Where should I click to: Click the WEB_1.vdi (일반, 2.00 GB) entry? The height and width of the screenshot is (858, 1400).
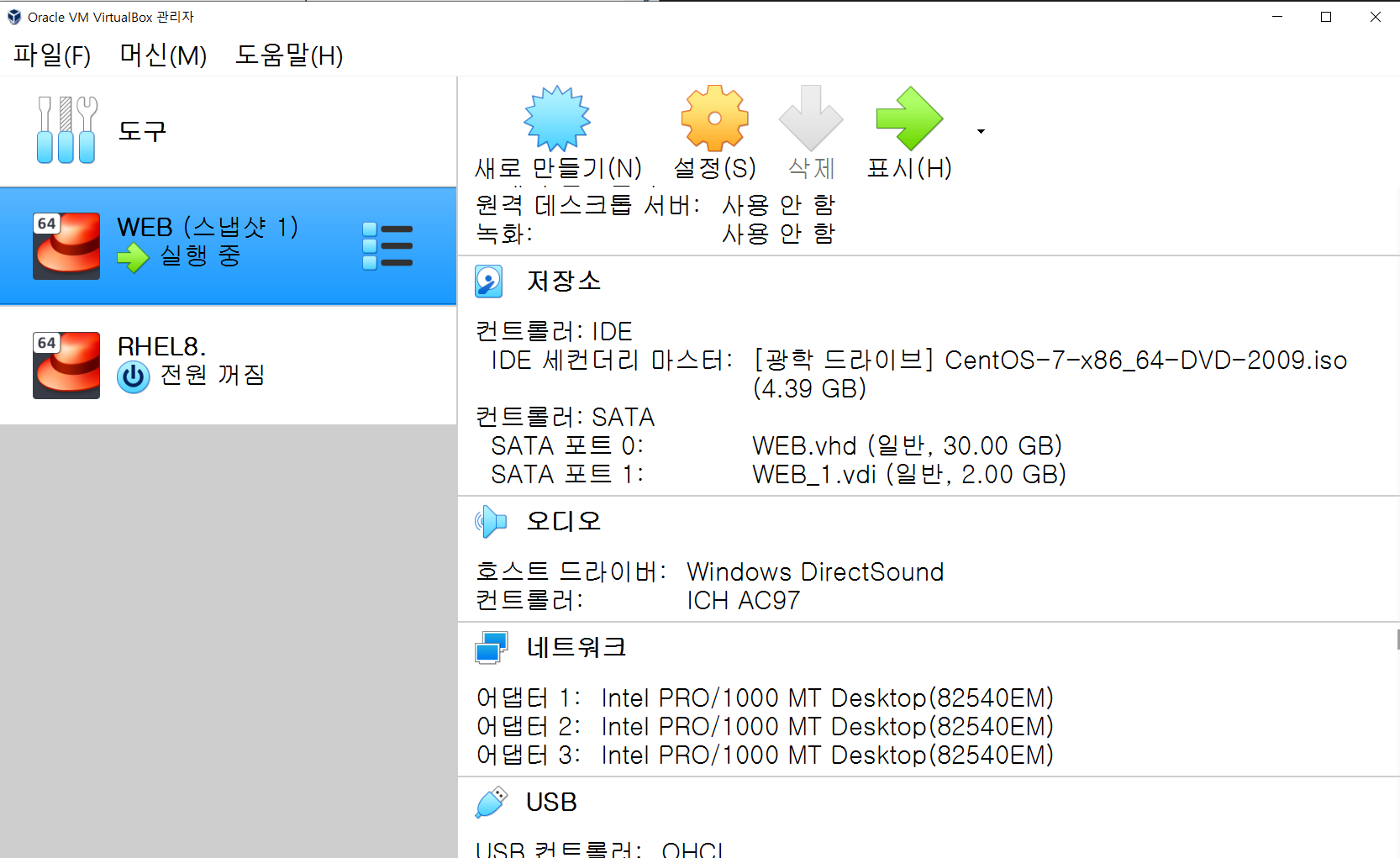coord(909,474)
